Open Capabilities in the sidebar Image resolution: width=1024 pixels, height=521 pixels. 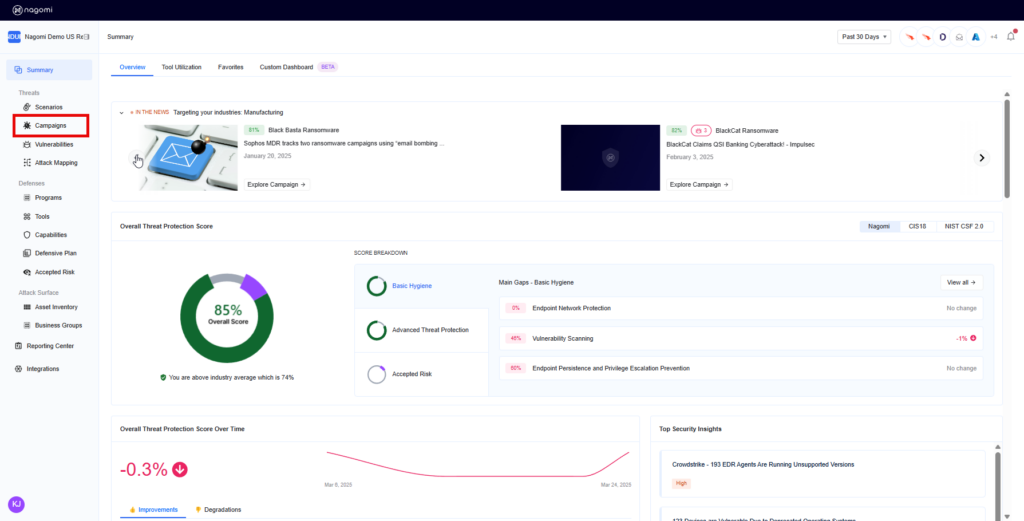(50, 235)
